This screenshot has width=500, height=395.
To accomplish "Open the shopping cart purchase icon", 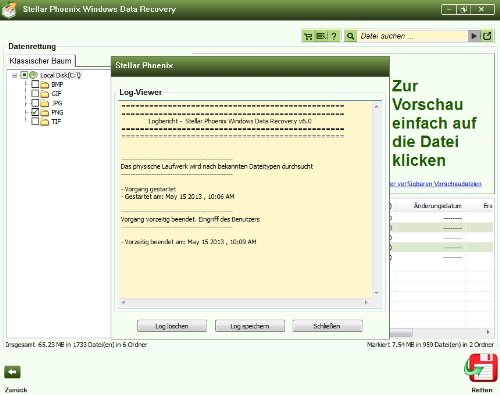I will (309, 36).
